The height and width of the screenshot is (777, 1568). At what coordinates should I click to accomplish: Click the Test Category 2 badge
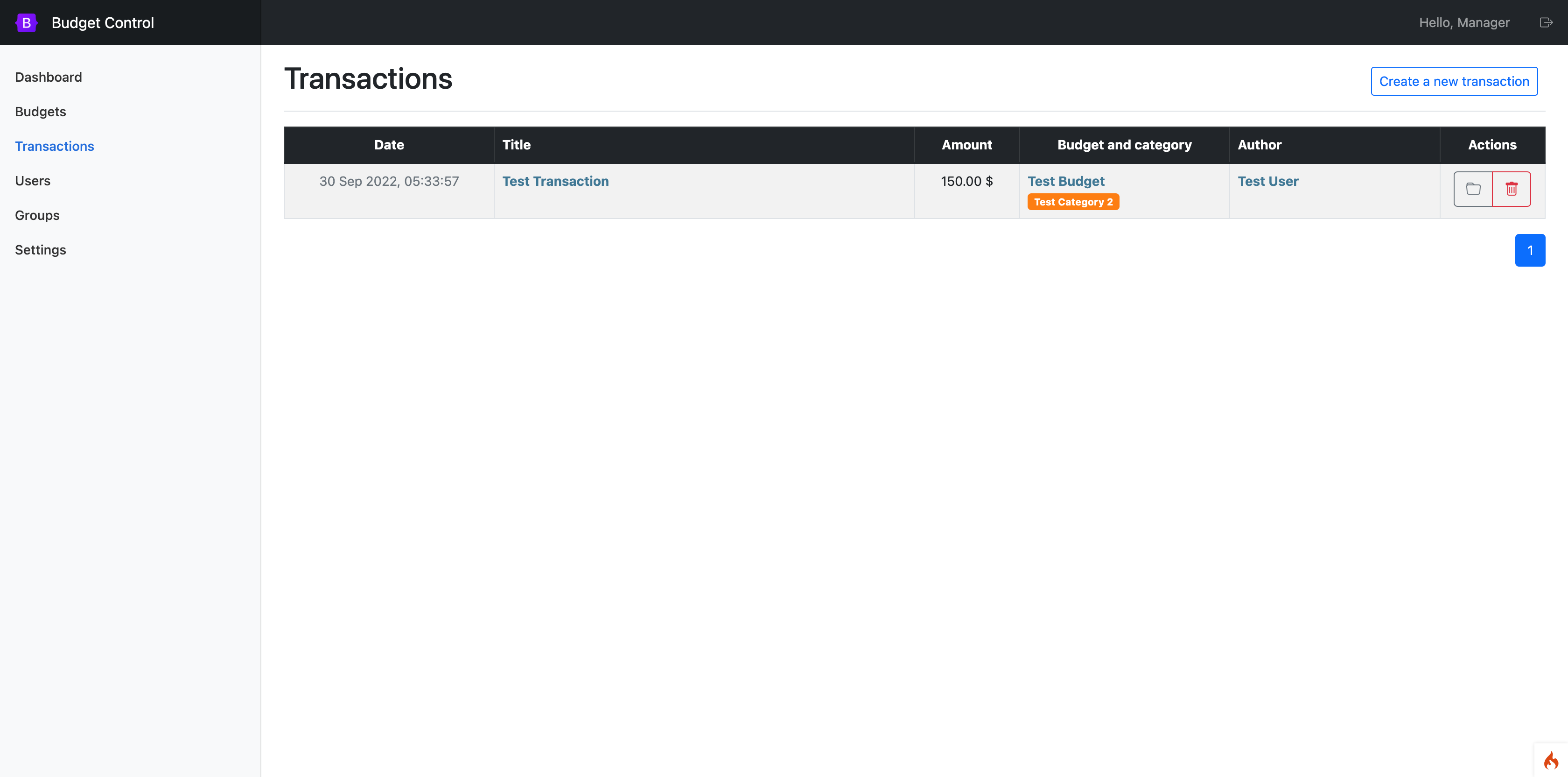[x=1072, y=202]
